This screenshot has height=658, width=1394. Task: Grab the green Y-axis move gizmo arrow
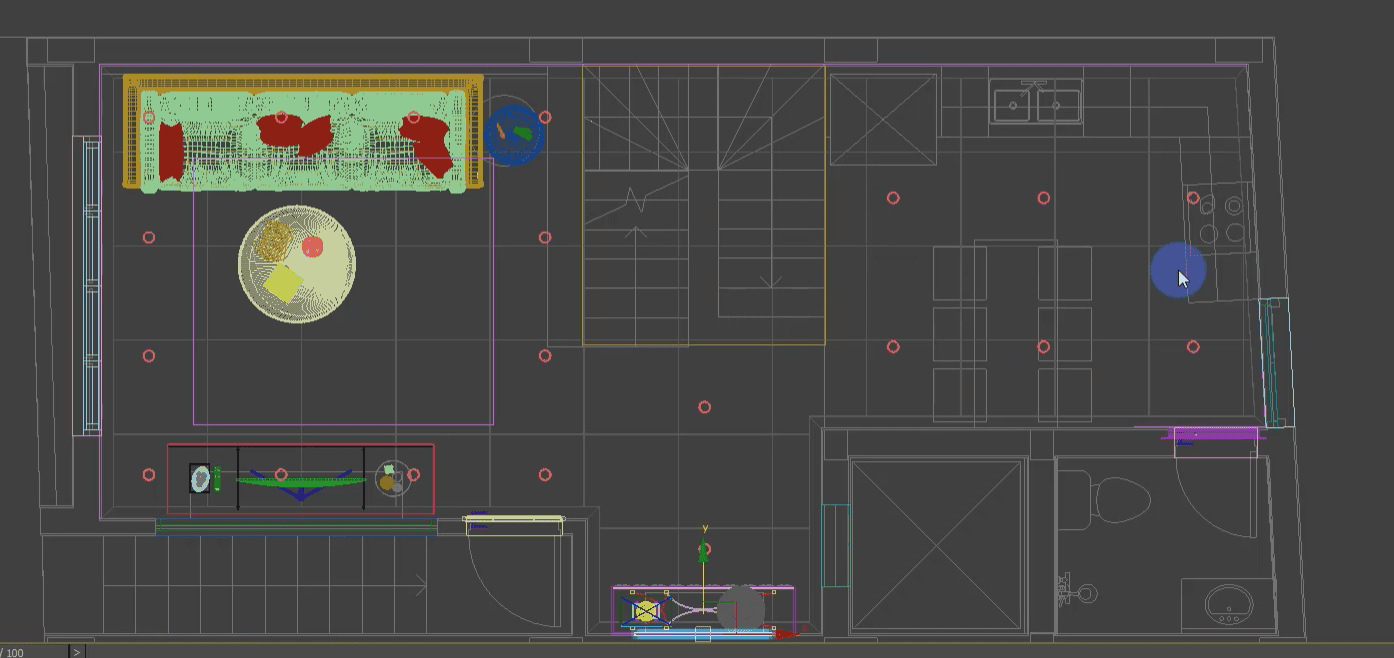pos(704,548)
